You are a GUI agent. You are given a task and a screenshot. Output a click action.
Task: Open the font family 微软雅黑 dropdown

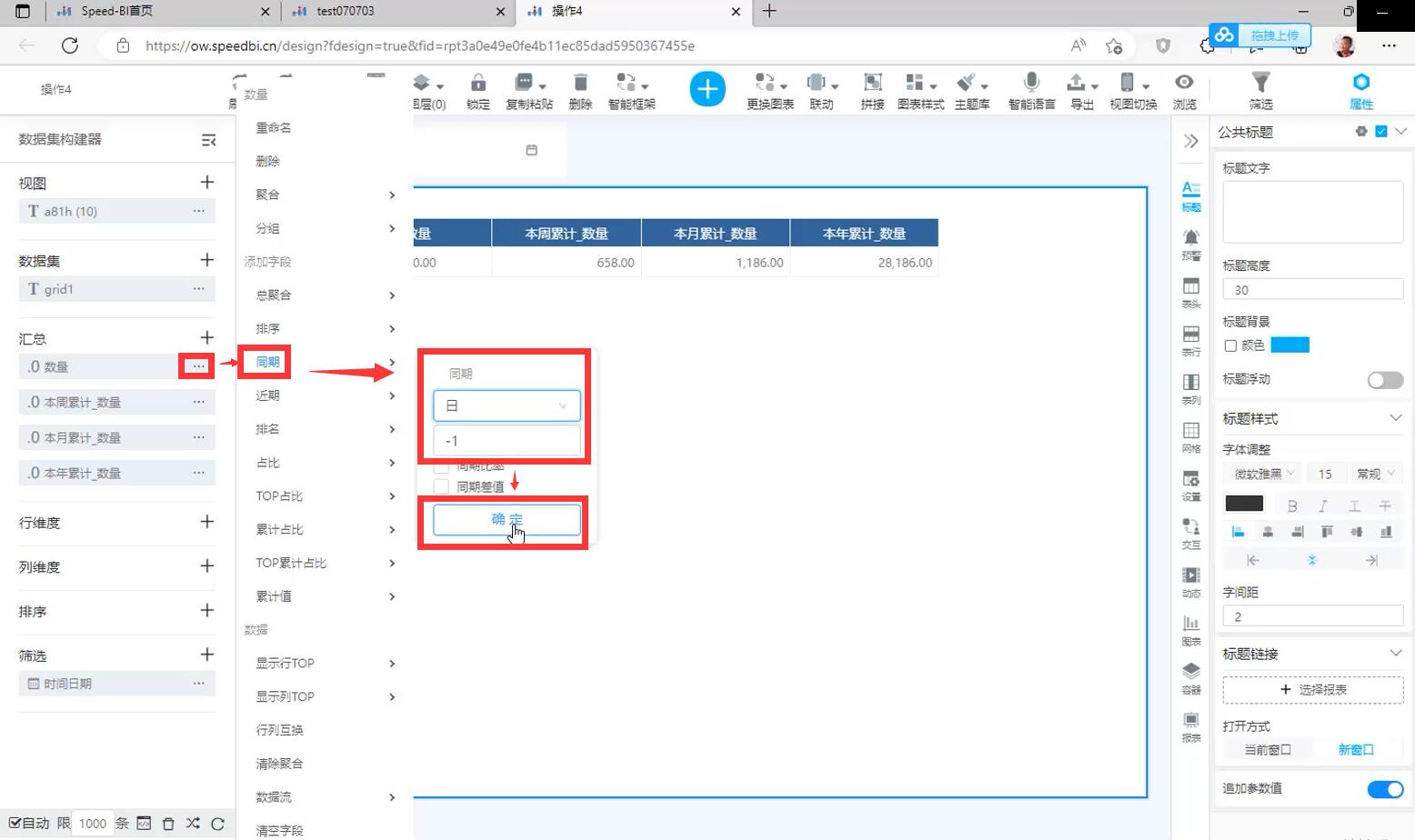[x=1263, y=474]
